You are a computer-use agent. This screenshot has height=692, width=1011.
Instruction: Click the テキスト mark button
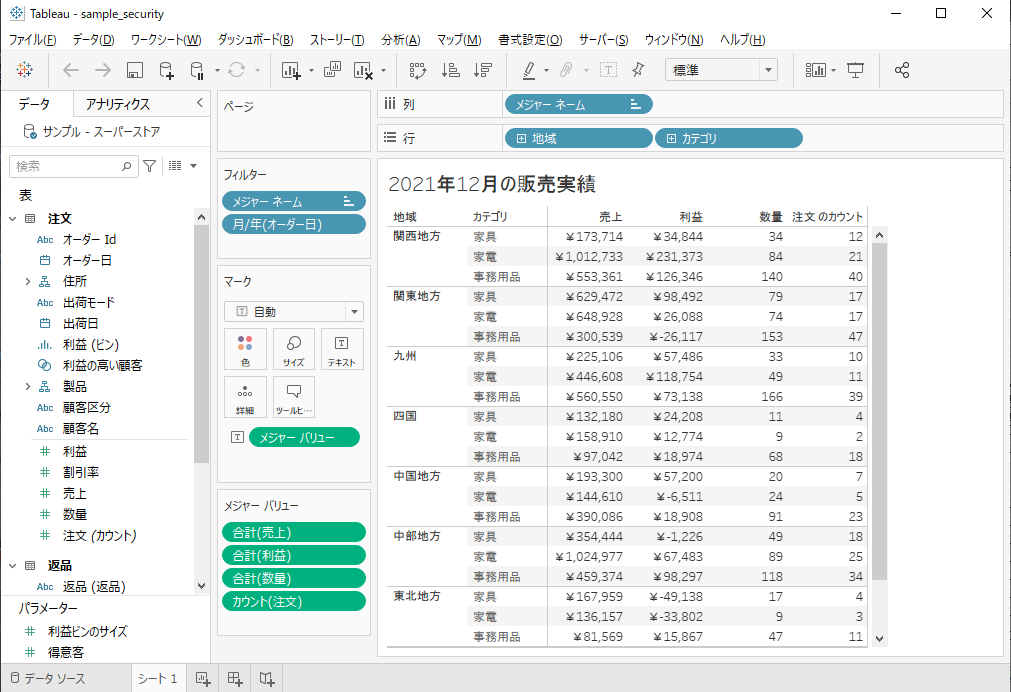341,350
